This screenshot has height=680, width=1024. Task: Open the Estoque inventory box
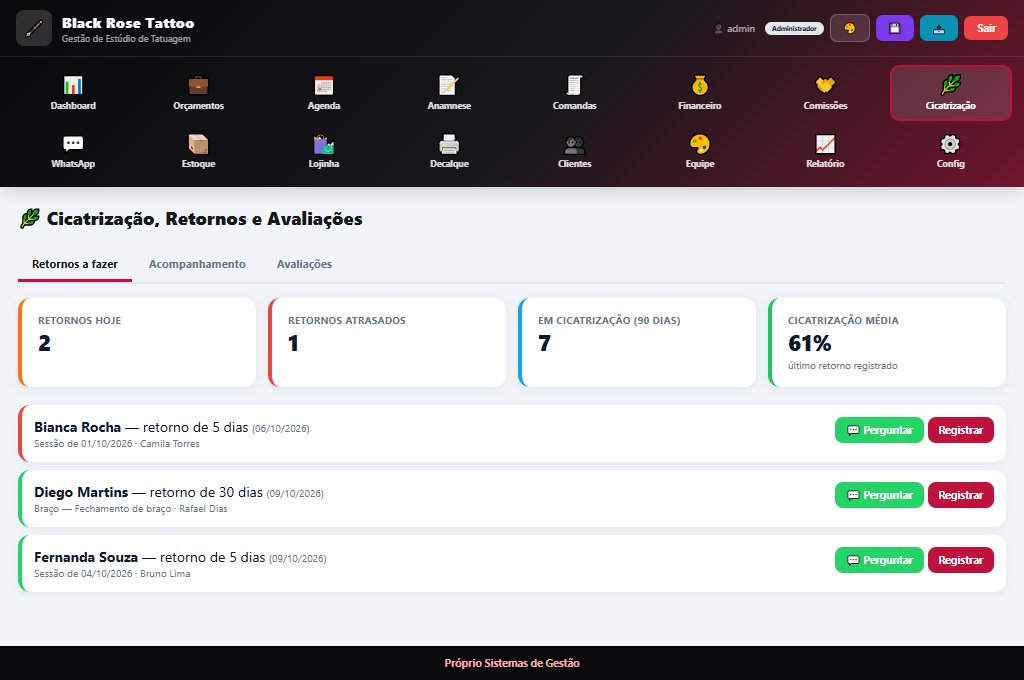click(x=199, y=152)
